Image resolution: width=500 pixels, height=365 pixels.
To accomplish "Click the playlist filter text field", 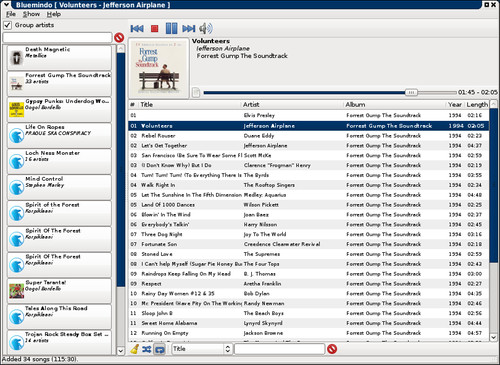I will tap(280, 349).
